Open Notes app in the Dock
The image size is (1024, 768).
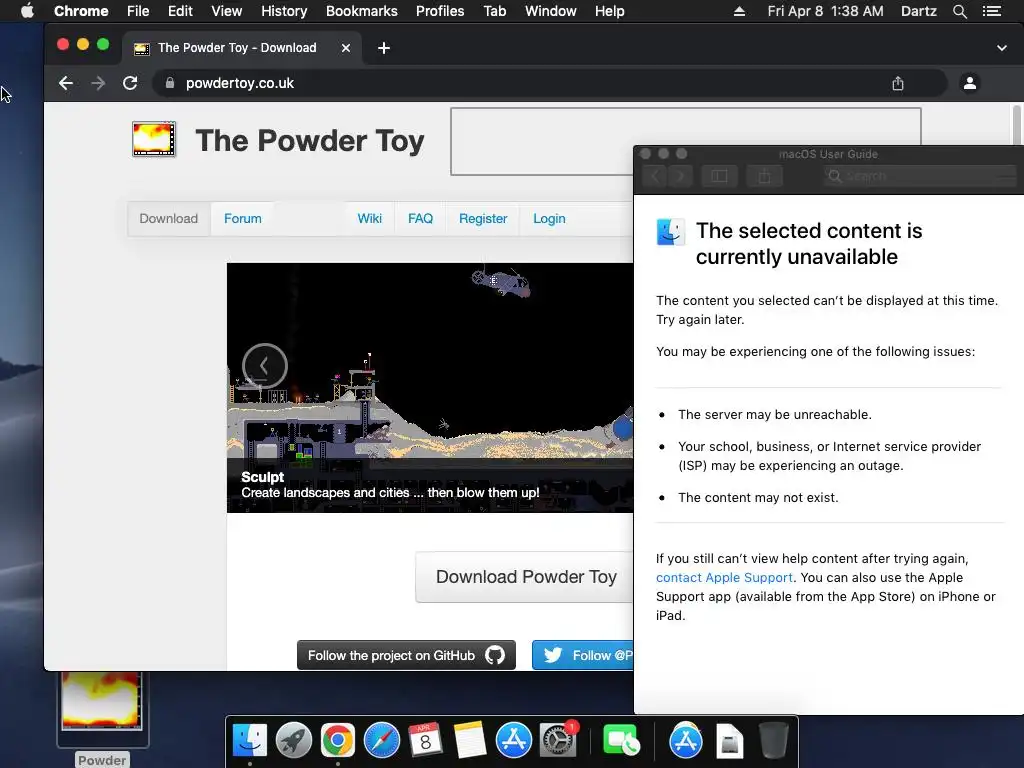[x=470, y=741]
